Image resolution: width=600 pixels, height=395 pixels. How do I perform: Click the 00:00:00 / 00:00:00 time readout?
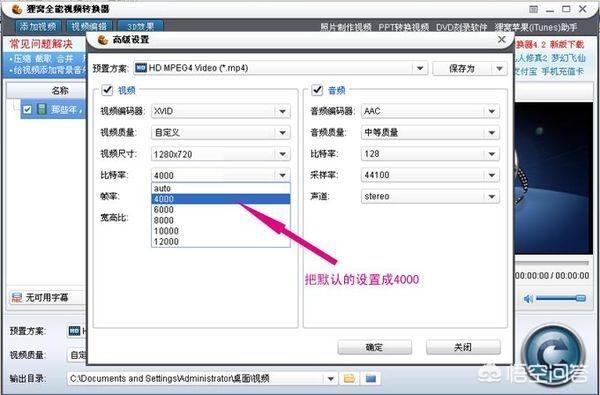552,276
